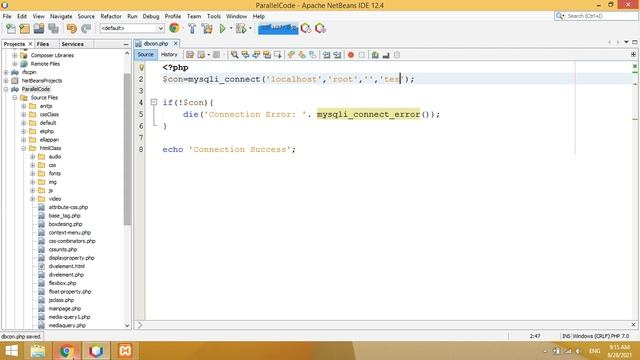
Task: Click the Search (Ctrl+I) field
Action: pos(596,16)
